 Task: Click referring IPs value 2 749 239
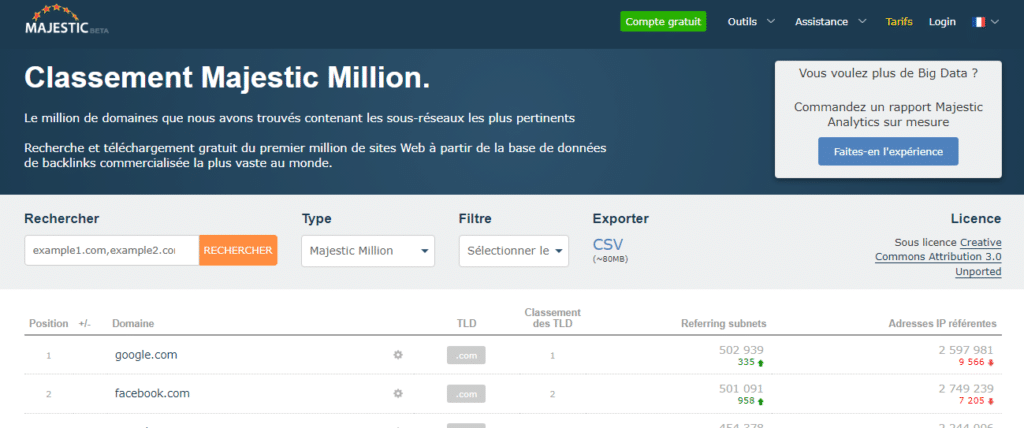966,389
